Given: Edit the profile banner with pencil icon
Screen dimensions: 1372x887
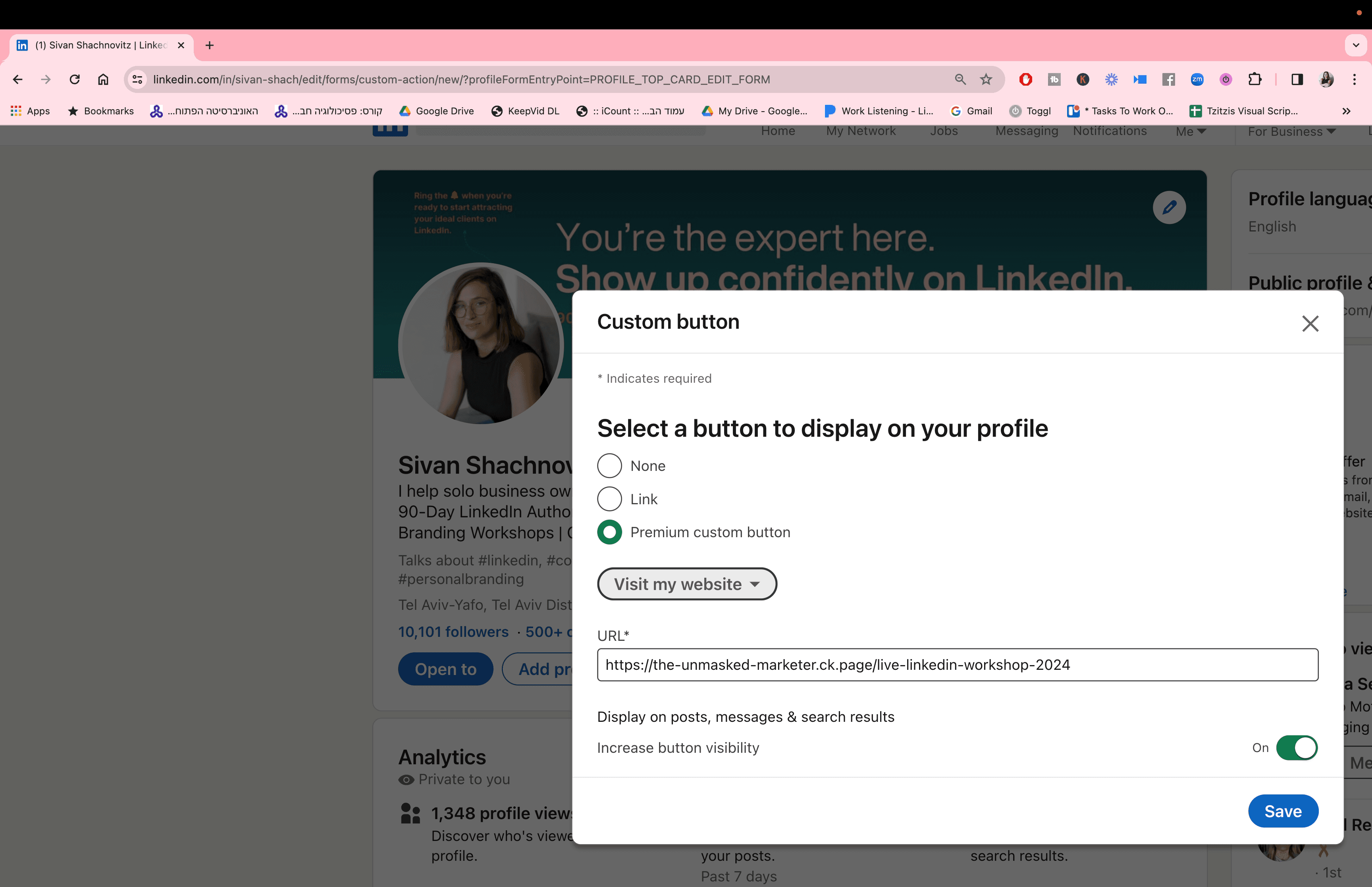Looking at the screenshot, I should pyautogui.click(x=1170, y=207).
